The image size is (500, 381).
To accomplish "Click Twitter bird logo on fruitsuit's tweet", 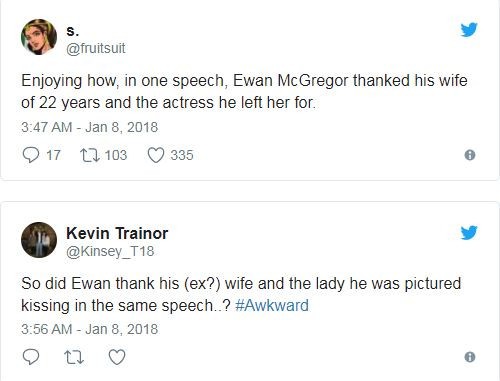I will click(x=469, y=30).
